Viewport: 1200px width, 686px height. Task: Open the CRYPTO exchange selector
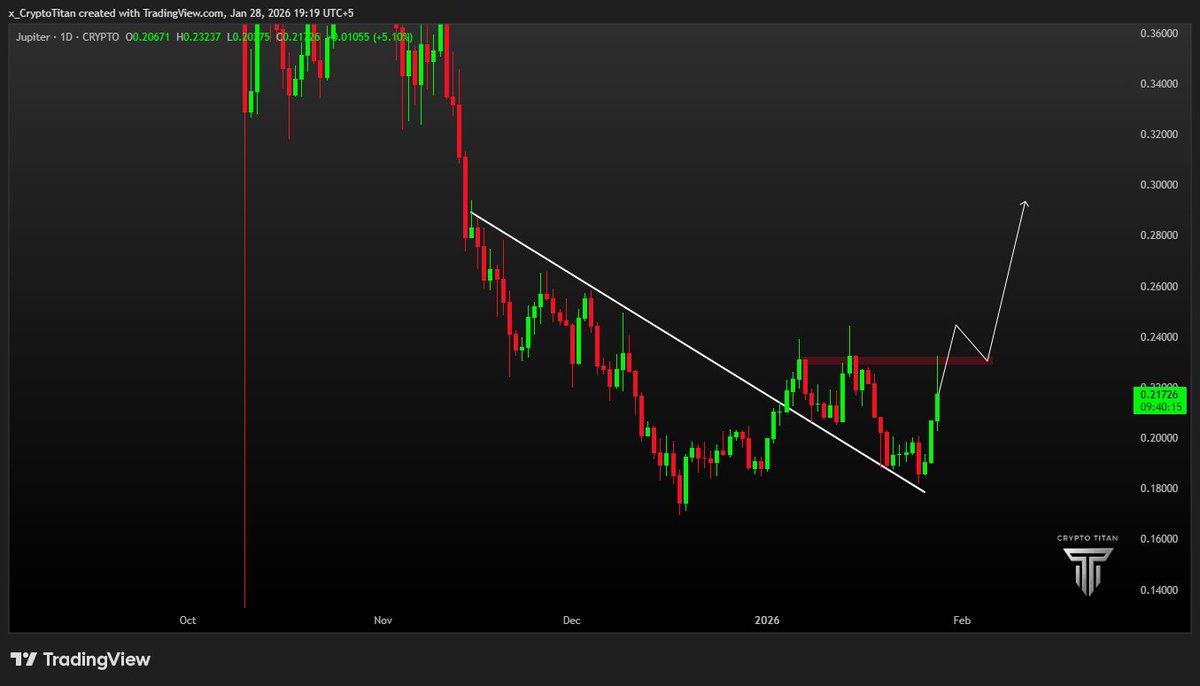100,37
